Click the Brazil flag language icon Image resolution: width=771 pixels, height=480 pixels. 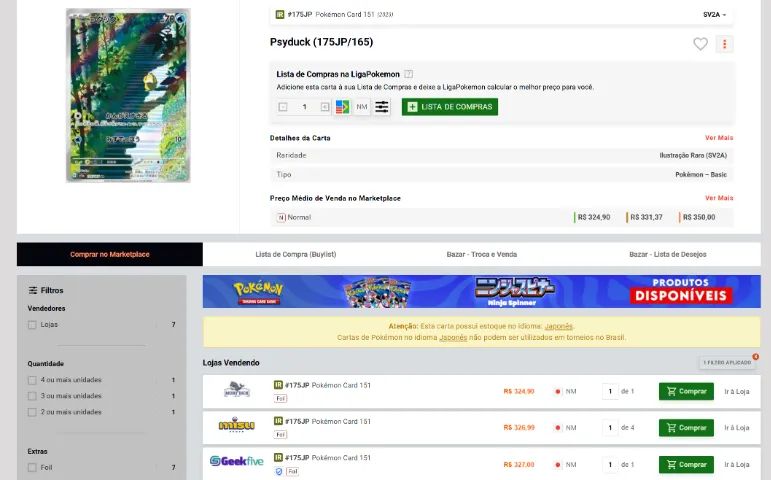[x=342, y=107]
